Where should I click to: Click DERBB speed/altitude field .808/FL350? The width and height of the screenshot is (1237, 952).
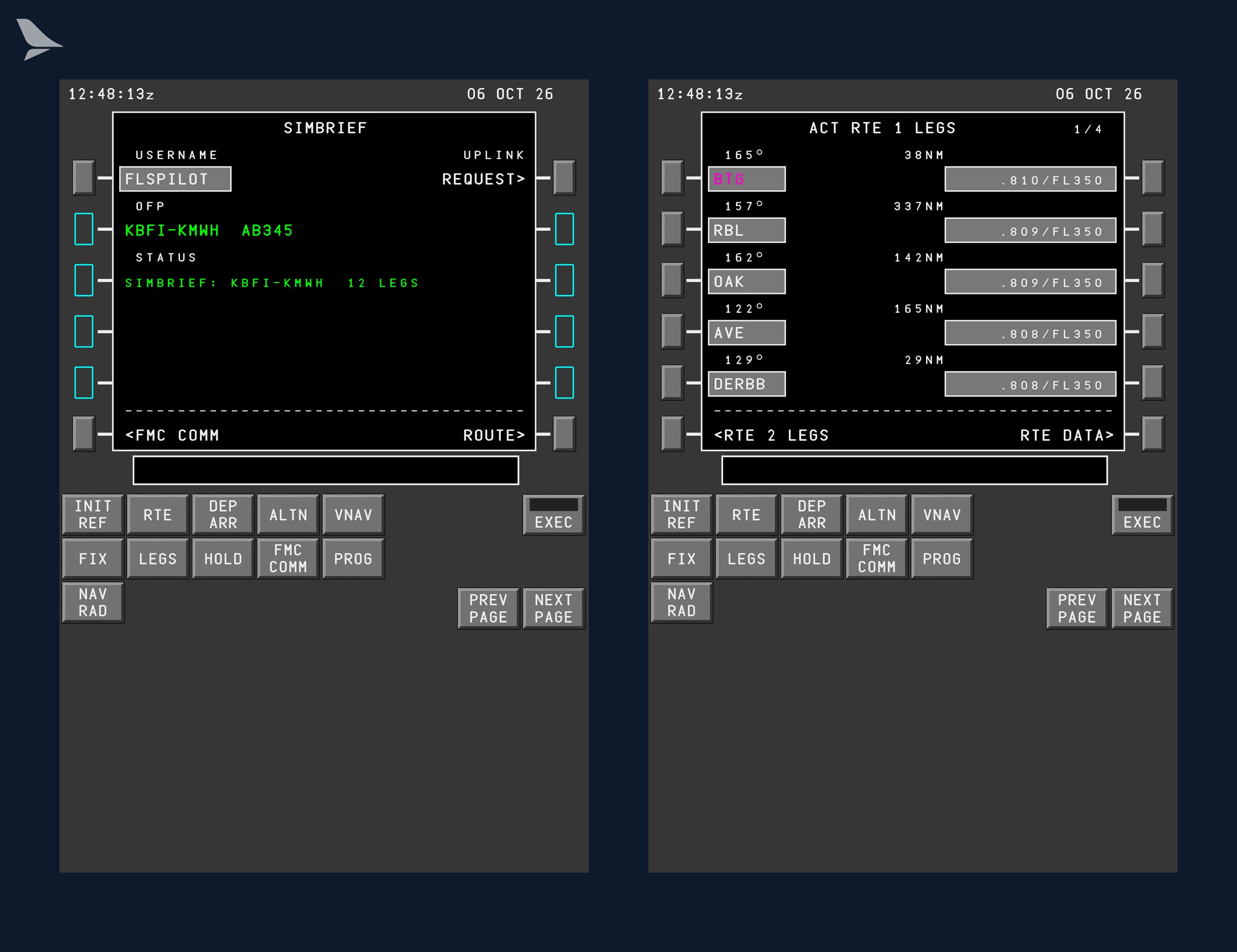pyautogui.click(x=1030, y=384)
